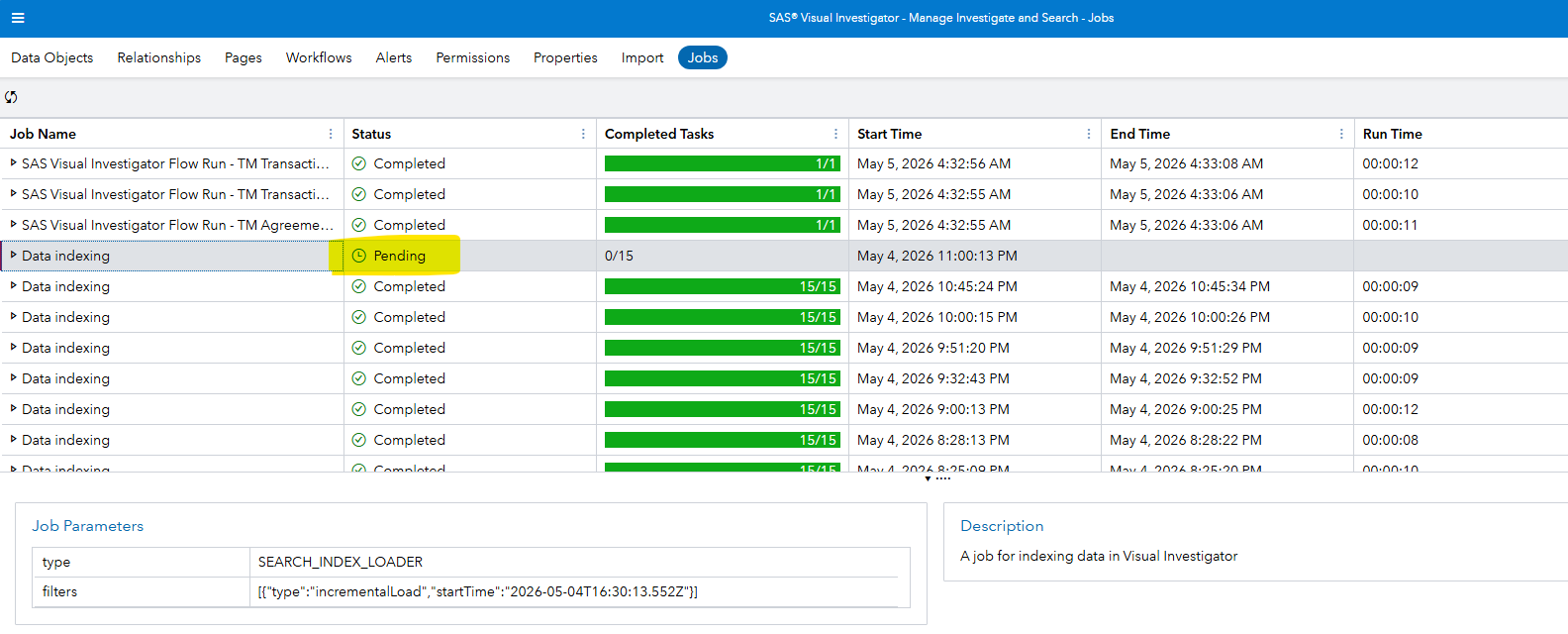Open Status column options menu
Viewport: 1568px width, 634px height.
tap(583, 134)
